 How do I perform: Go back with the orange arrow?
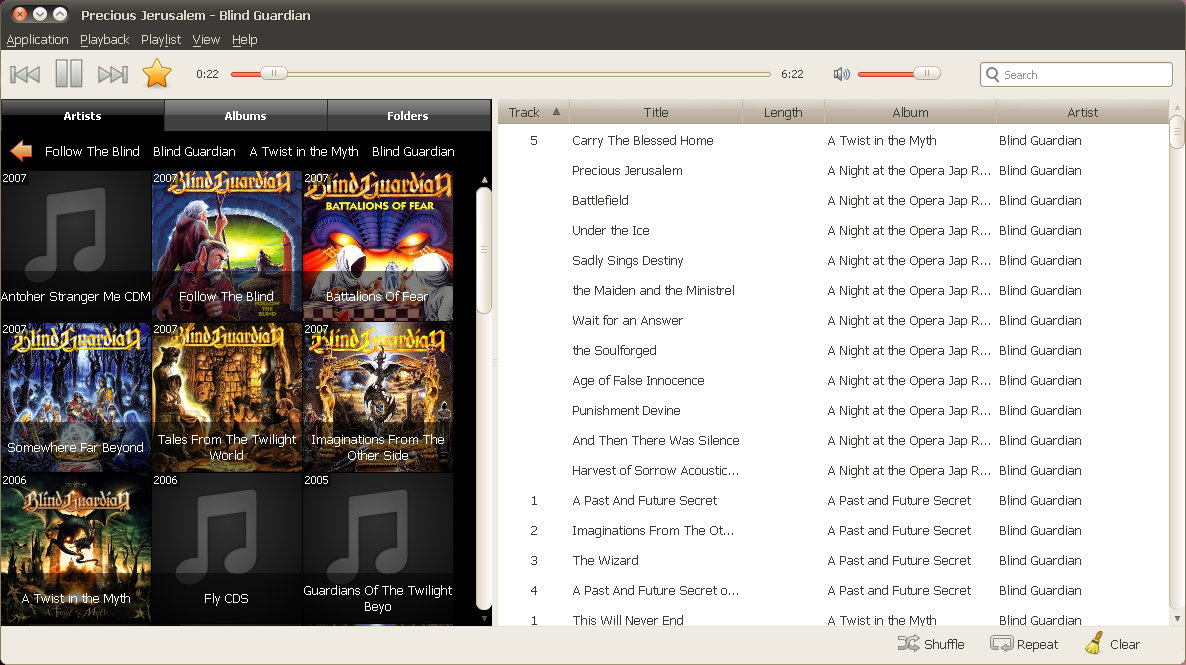21,151
